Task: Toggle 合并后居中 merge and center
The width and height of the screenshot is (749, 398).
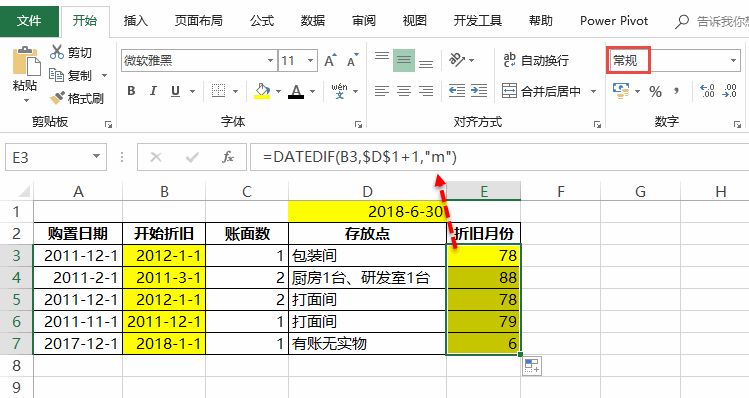Action: [542, 91]
